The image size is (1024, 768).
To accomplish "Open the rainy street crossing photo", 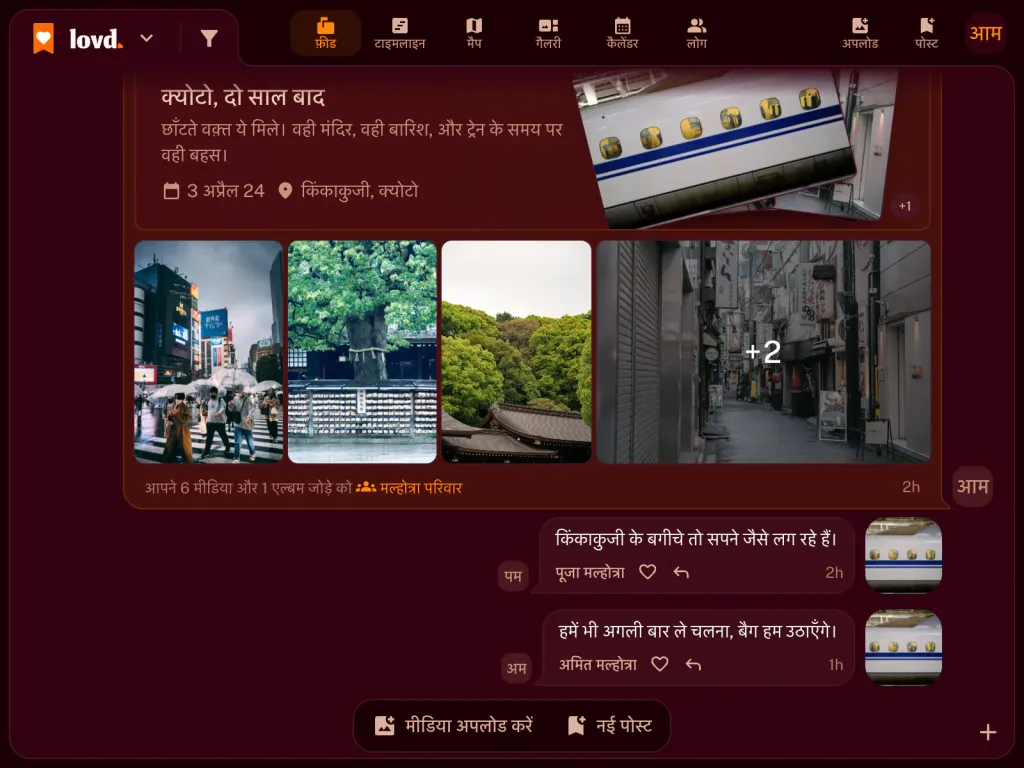I will [209, 352].
